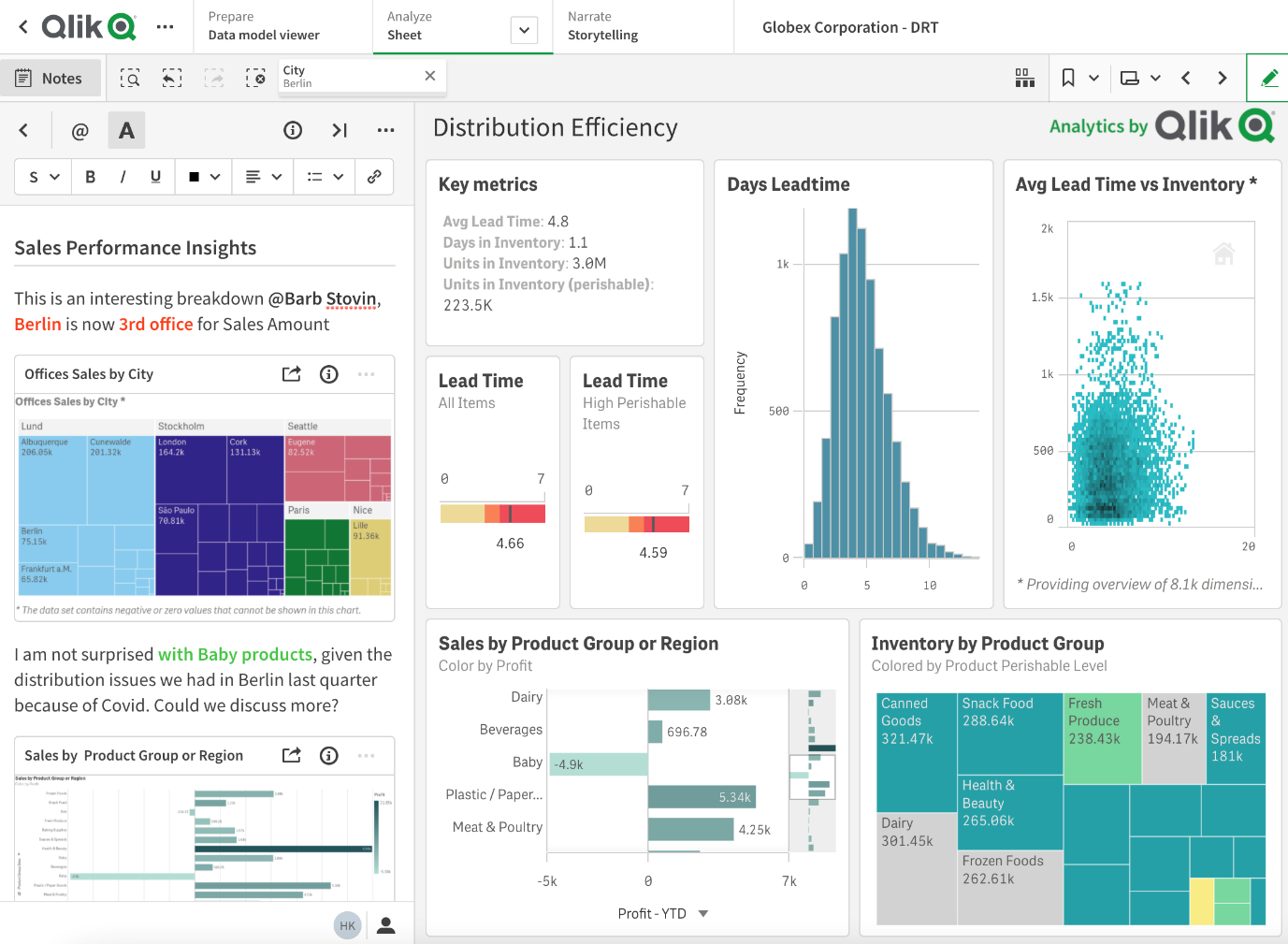This screenshot has height=944, width=1288.
Task: Open the bookmarks icon
Action: tap(1068, 78)
